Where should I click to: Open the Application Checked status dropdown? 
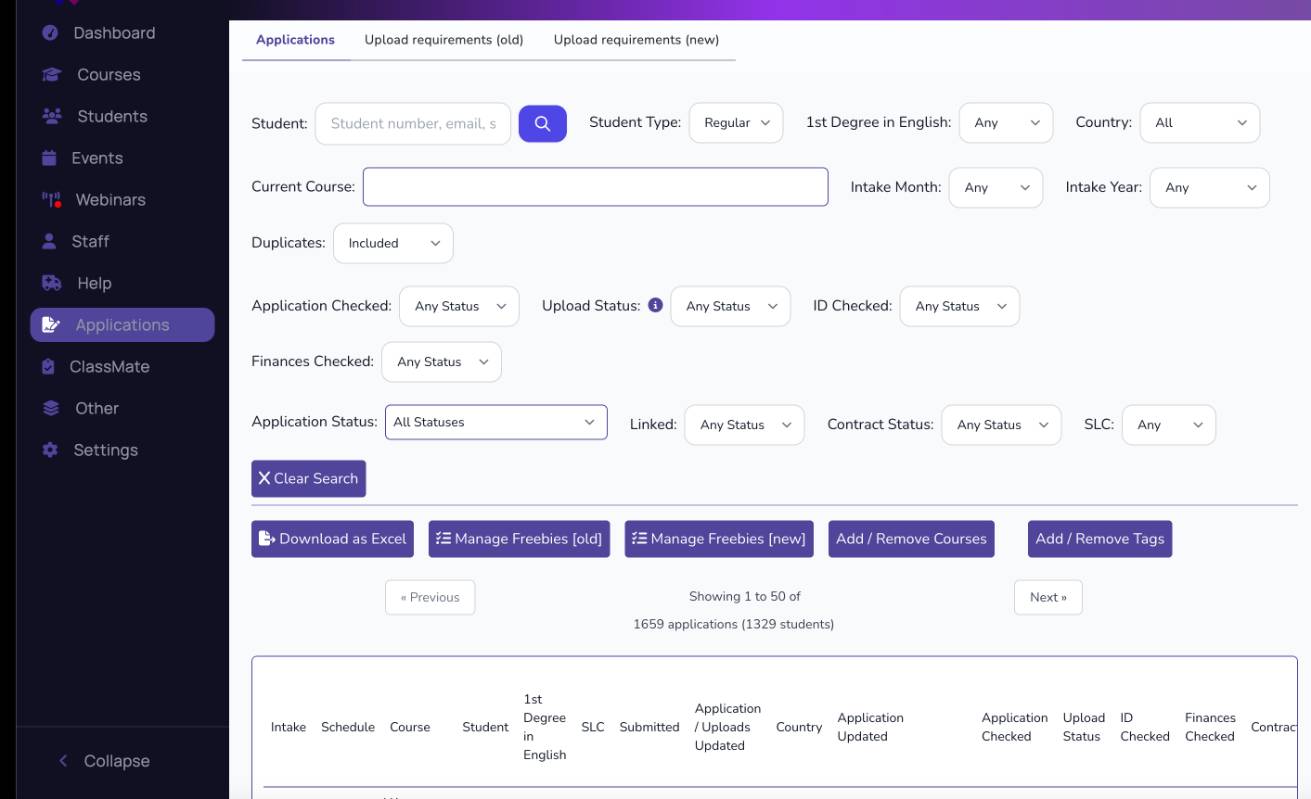pos(459,306)
